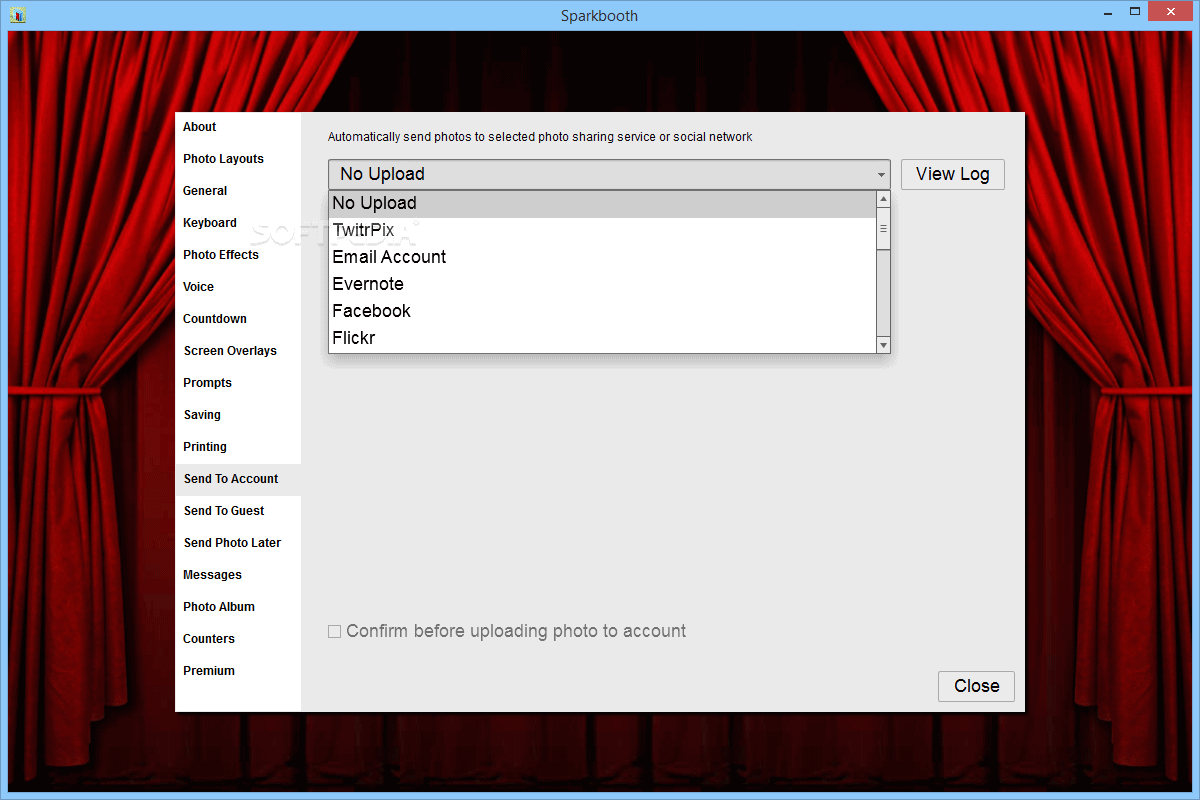Go to Photo Layouts settings

(x=238, y=159)
